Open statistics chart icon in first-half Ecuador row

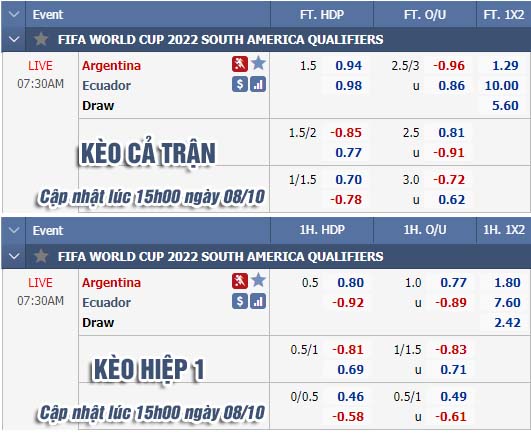(x=258, y=301)
